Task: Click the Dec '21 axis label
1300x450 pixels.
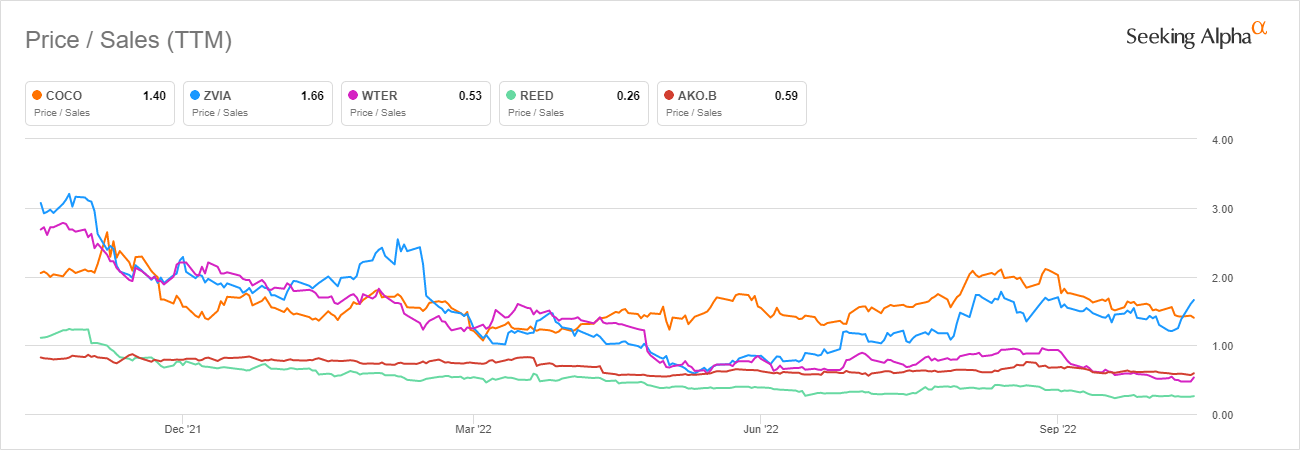Action: [183, 430]
